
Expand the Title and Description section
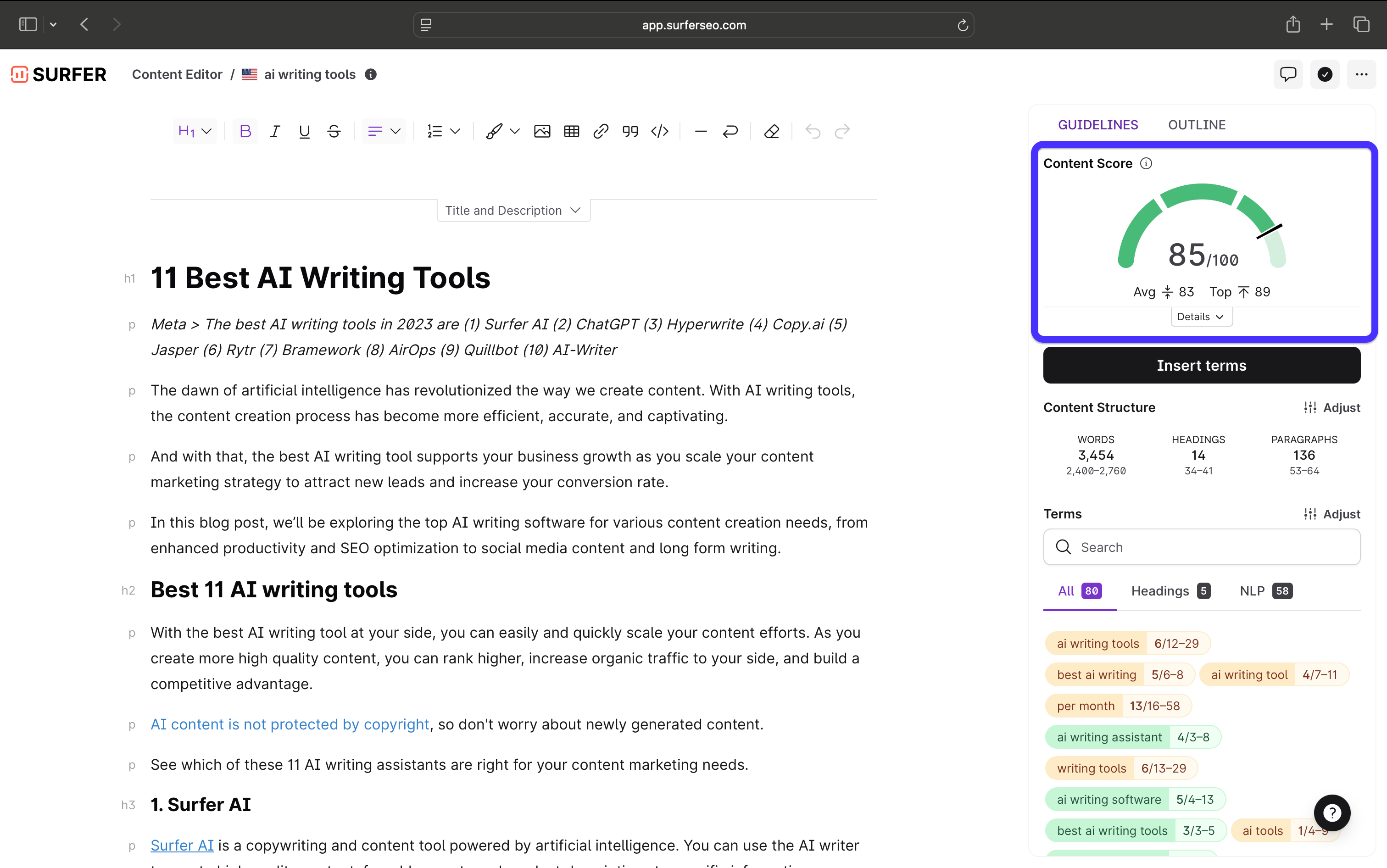513,211
